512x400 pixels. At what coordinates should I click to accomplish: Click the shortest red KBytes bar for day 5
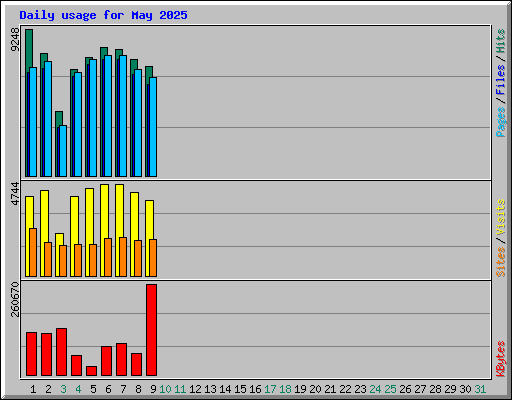91,371
